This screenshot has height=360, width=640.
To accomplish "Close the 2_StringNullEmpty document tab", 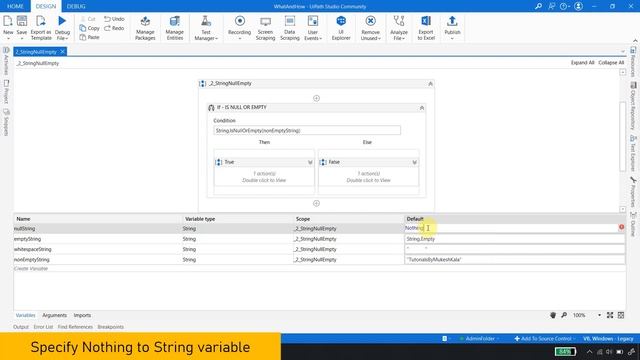I will coord(62,51).
